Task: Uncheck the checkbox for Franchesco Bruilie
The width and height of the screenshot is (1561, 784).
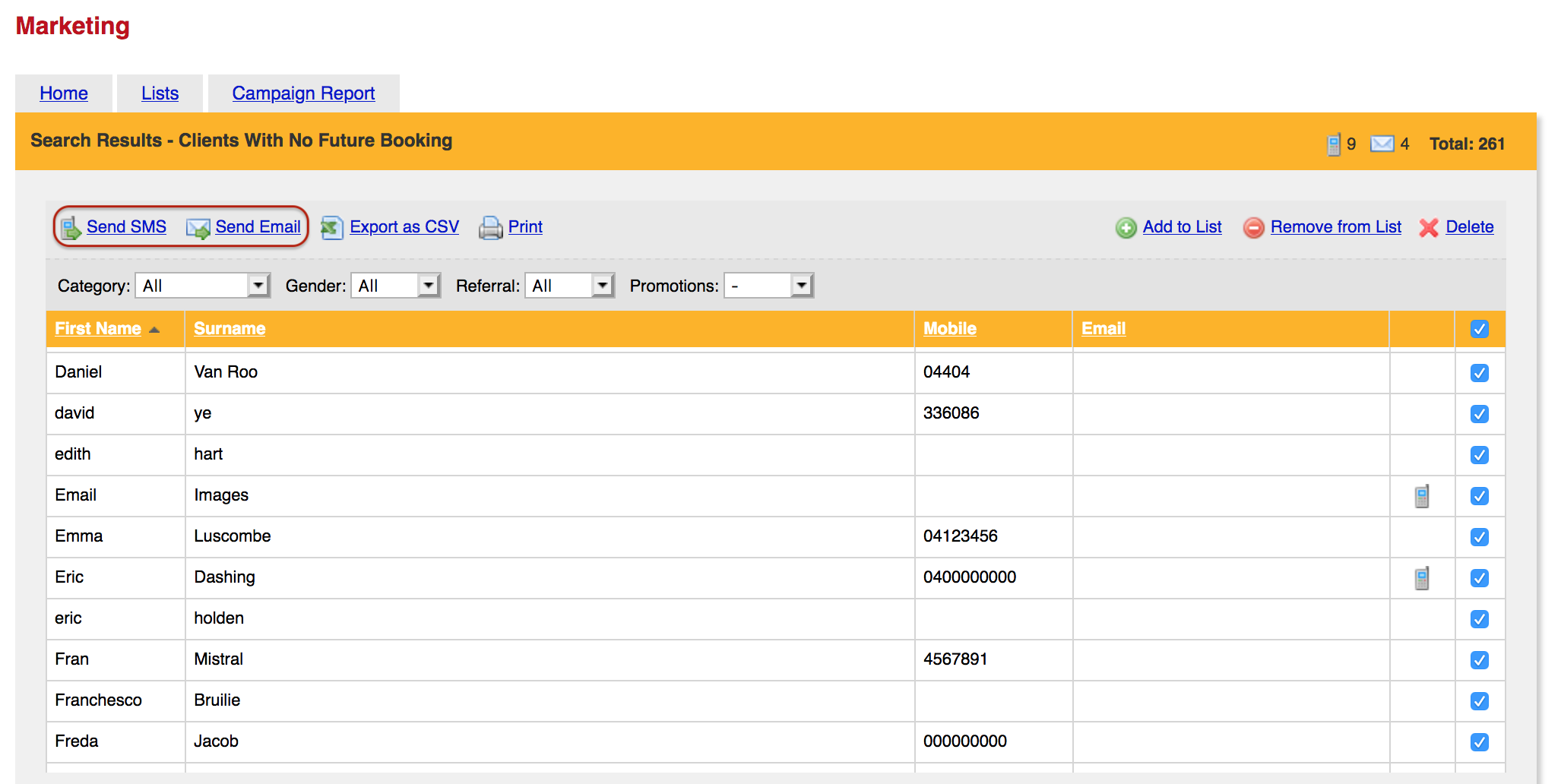Action: point(1480,701)
